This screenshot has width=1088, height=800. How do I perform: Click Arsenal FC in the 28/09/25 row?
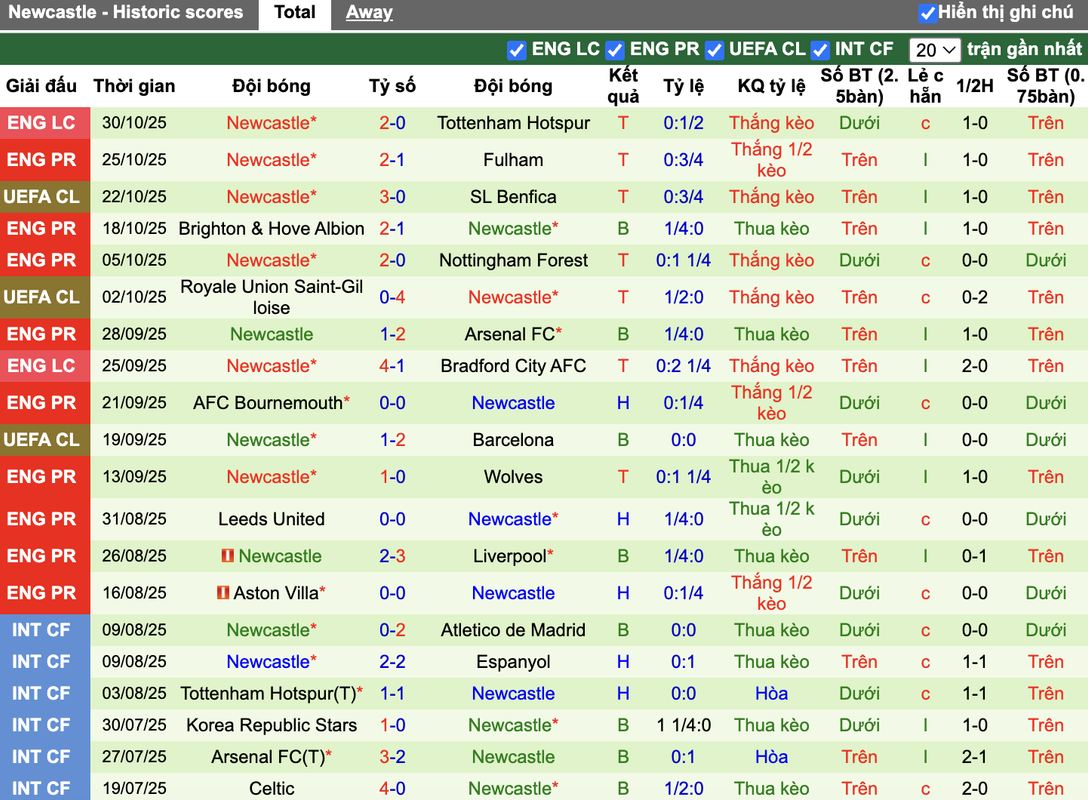[509, 334]
